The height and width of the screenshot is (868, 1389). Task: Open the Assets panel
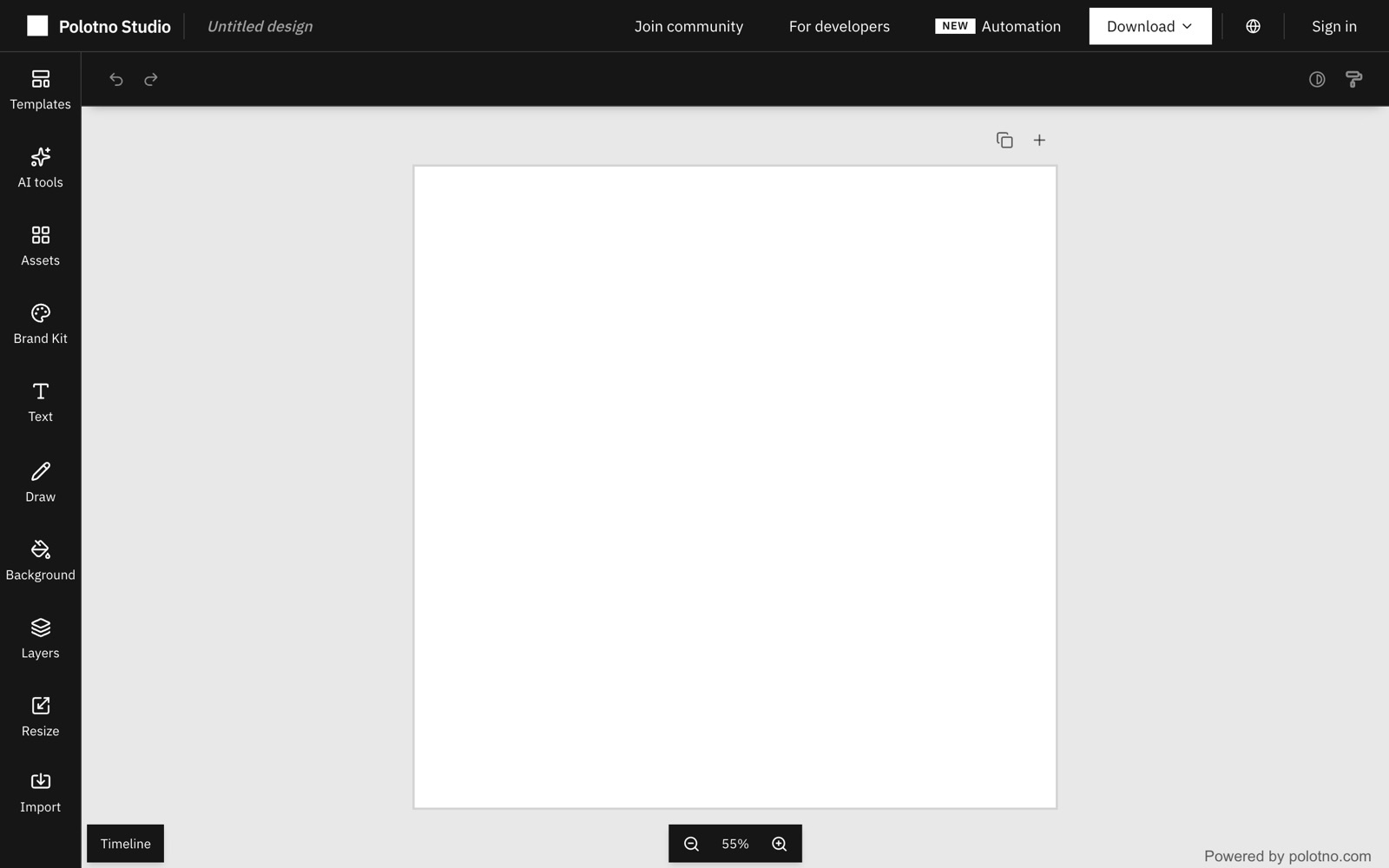click(x=40, y=247)
